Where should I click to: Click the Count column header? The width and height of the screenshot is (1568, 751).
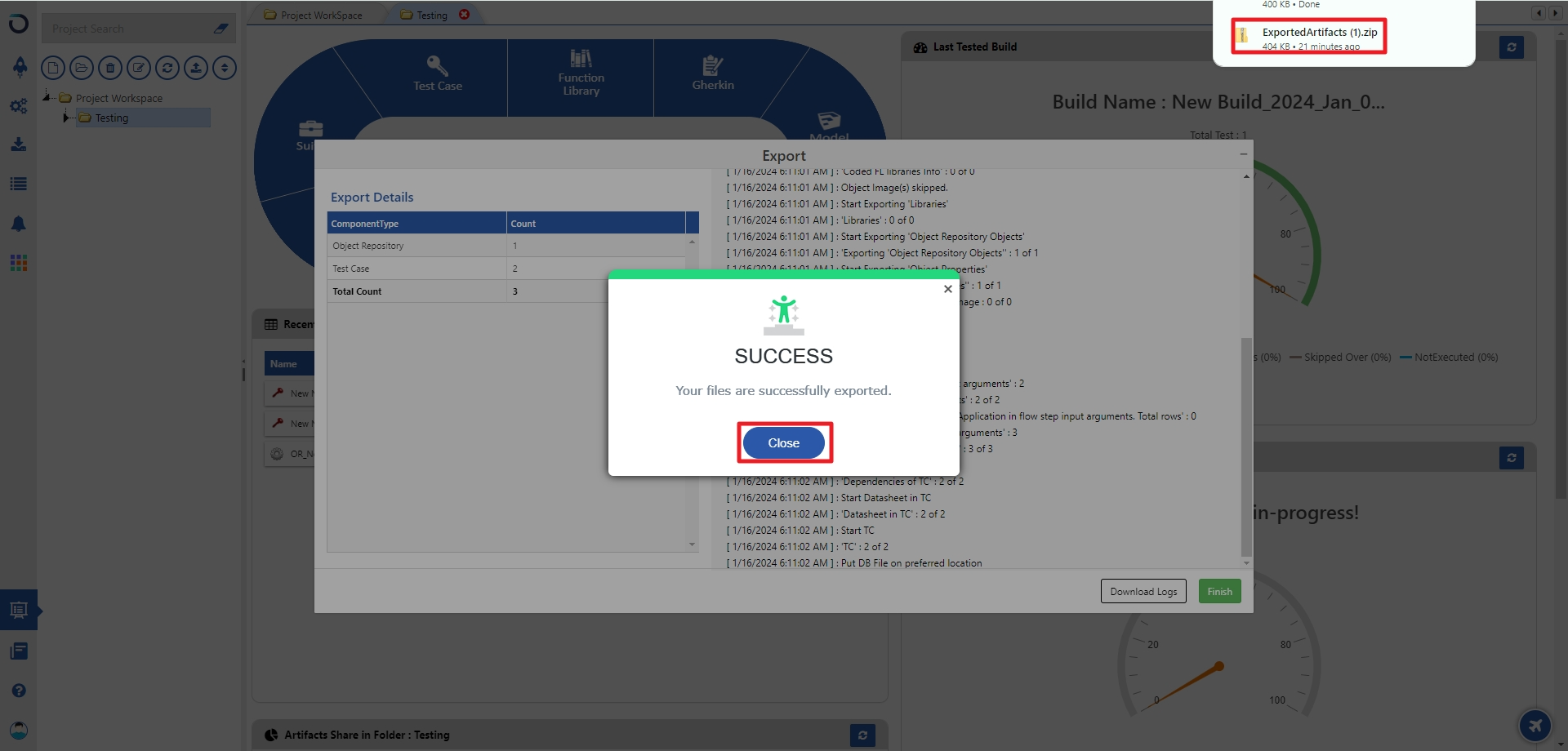tap(596, 224)
